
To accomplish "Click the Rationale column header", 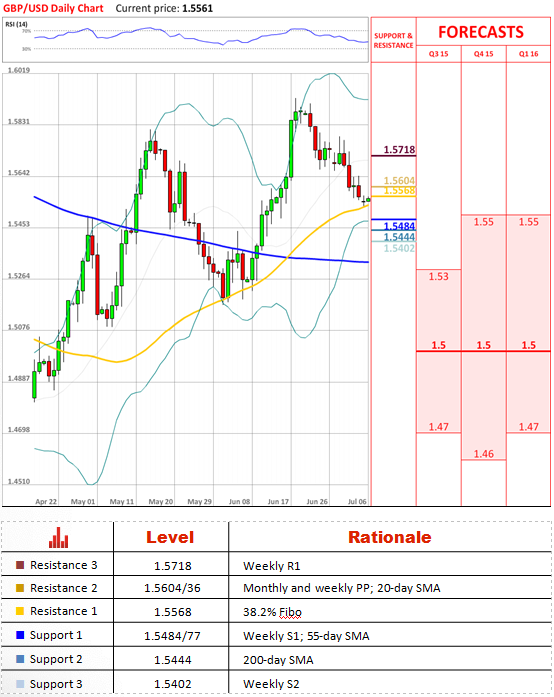I will point(389,537).
